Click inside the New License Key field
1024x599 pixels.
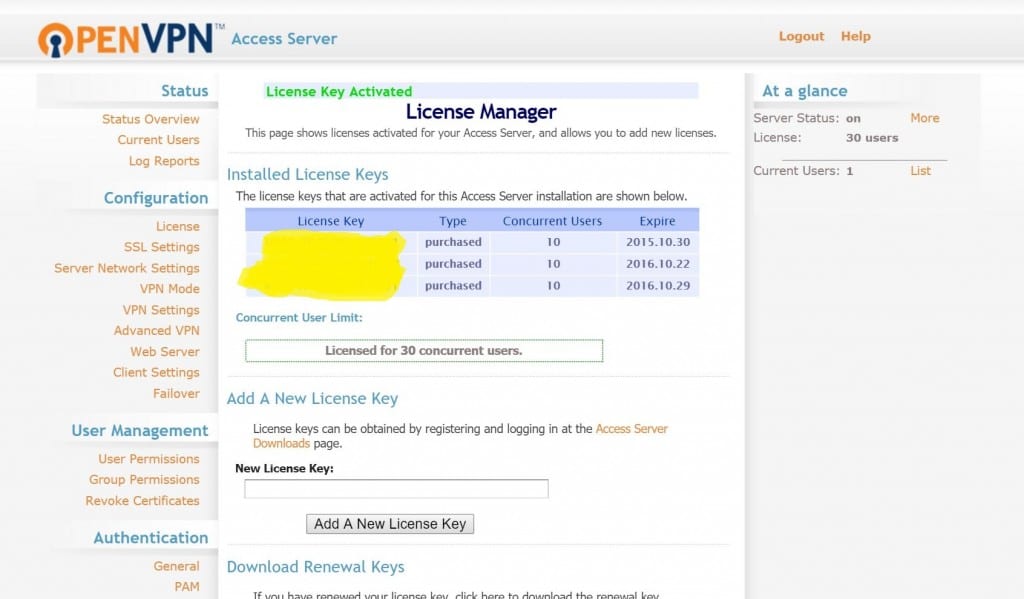click(x=396, y=488)
